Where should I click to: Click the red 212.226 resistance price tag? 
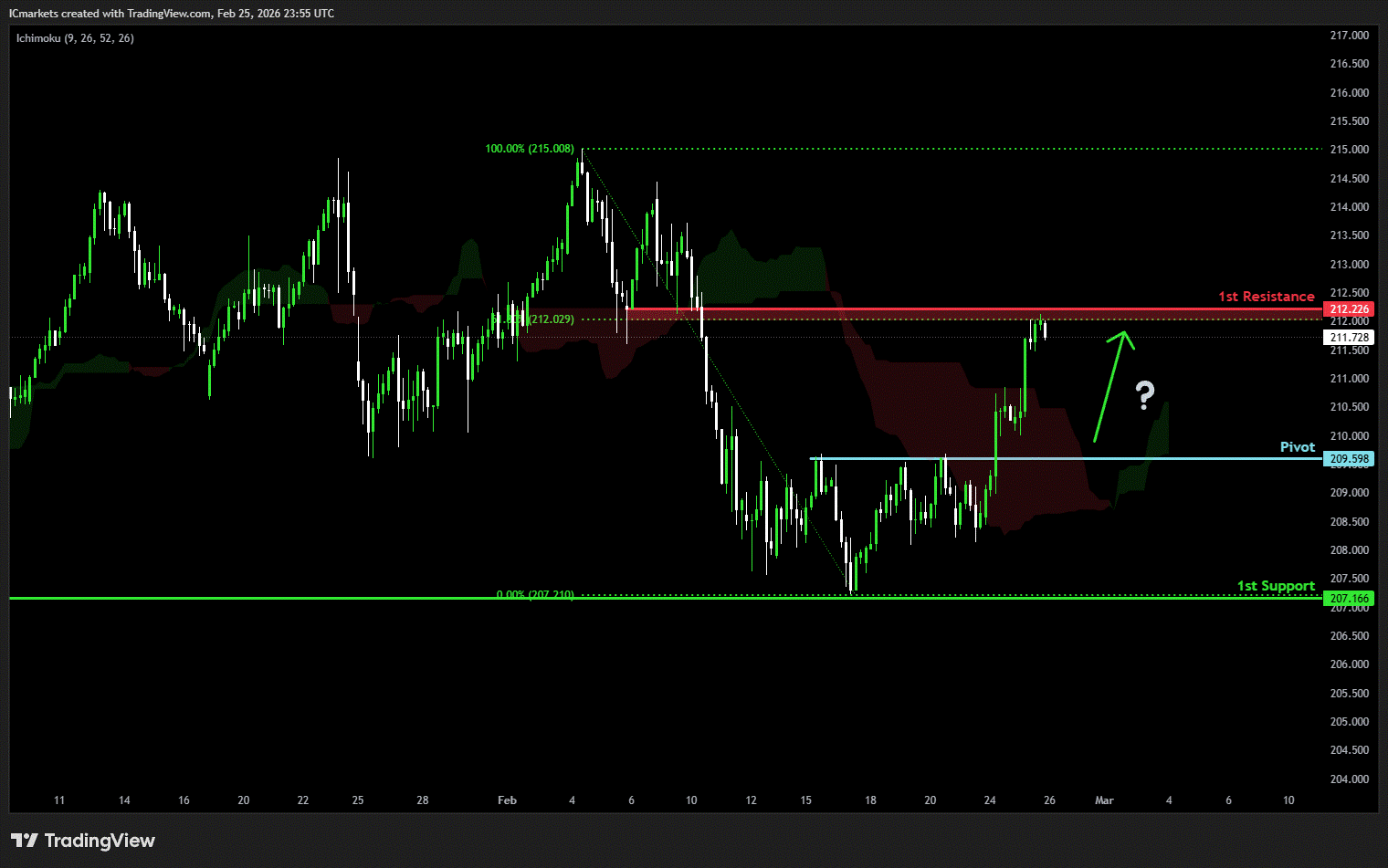tap(1349, 309)
